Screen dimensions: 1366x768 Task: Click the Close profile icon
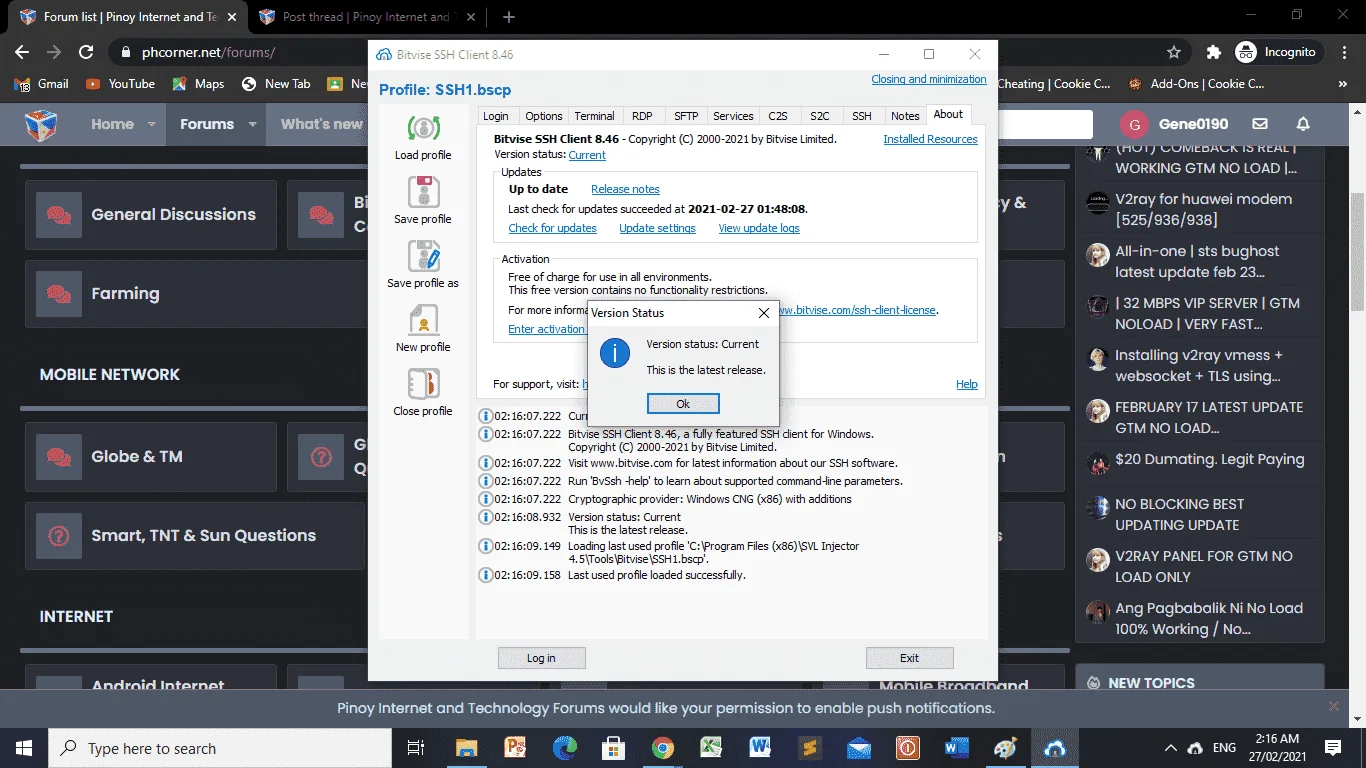click(423, 384)
